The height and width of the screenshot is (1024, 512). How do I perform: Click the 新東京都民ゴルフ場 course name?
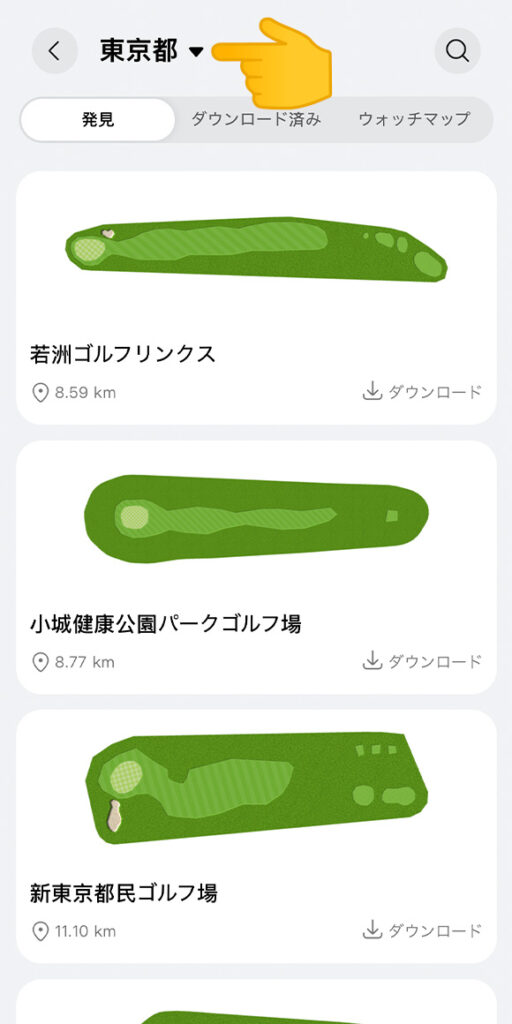click(123, 892)
